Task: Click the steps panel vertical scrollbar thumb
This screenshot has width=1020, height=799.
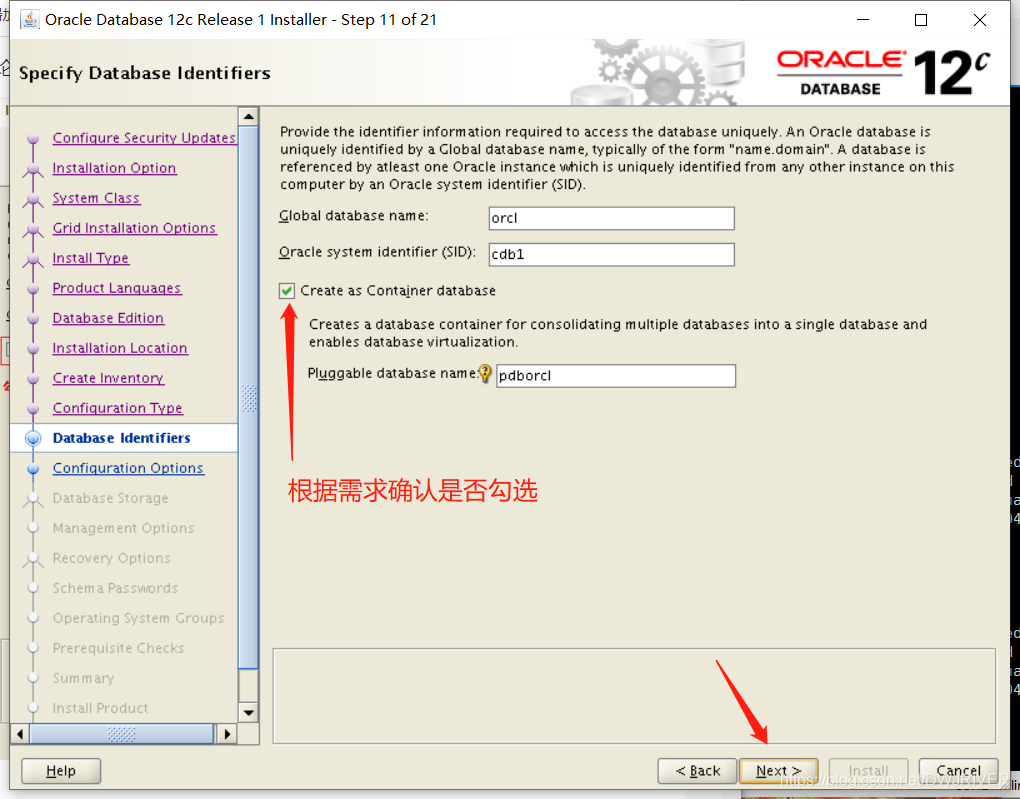Action: (248, 397)
